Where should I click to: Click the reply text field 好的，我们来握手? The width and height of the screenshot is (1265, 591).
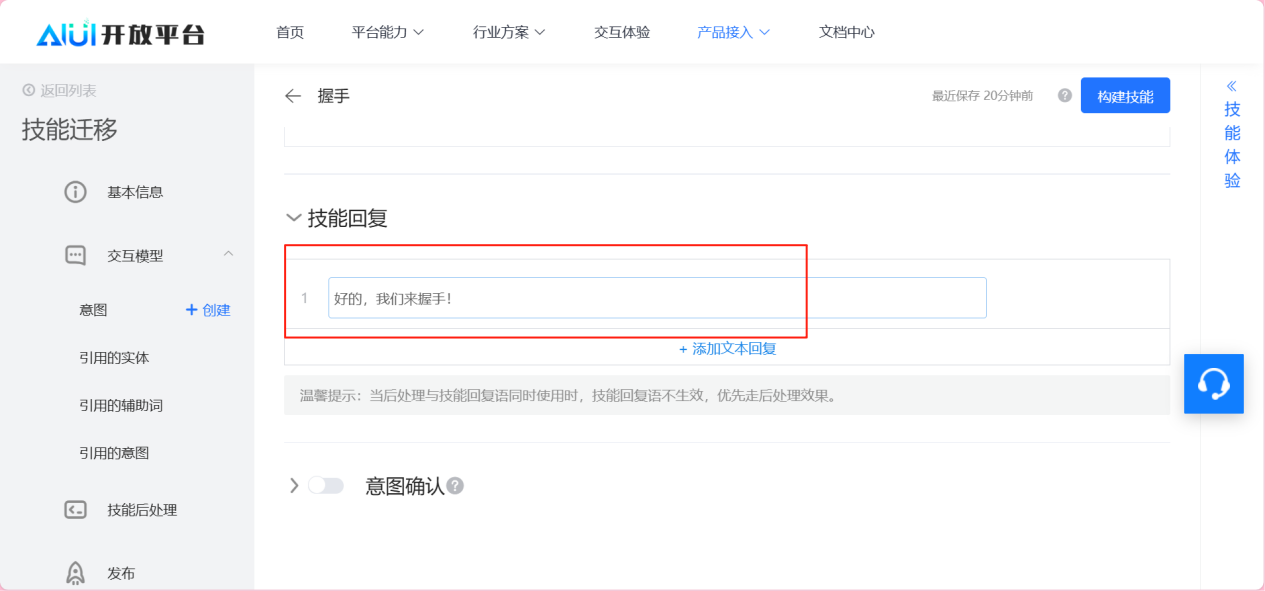[x=656, y=298]
